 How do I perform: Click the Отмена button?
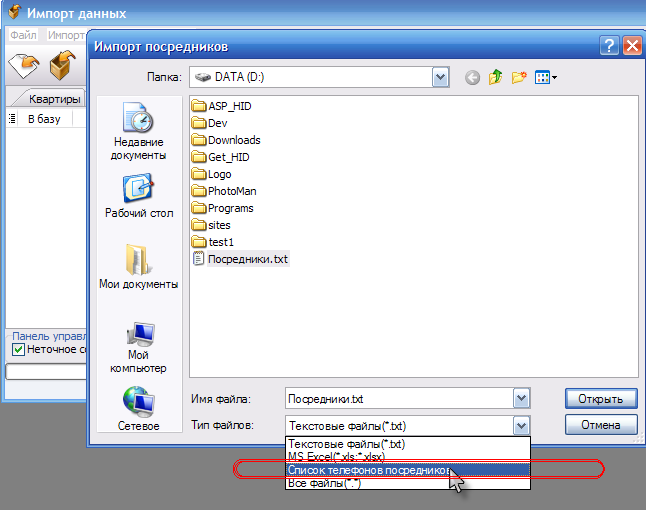[x=600, y=426]
